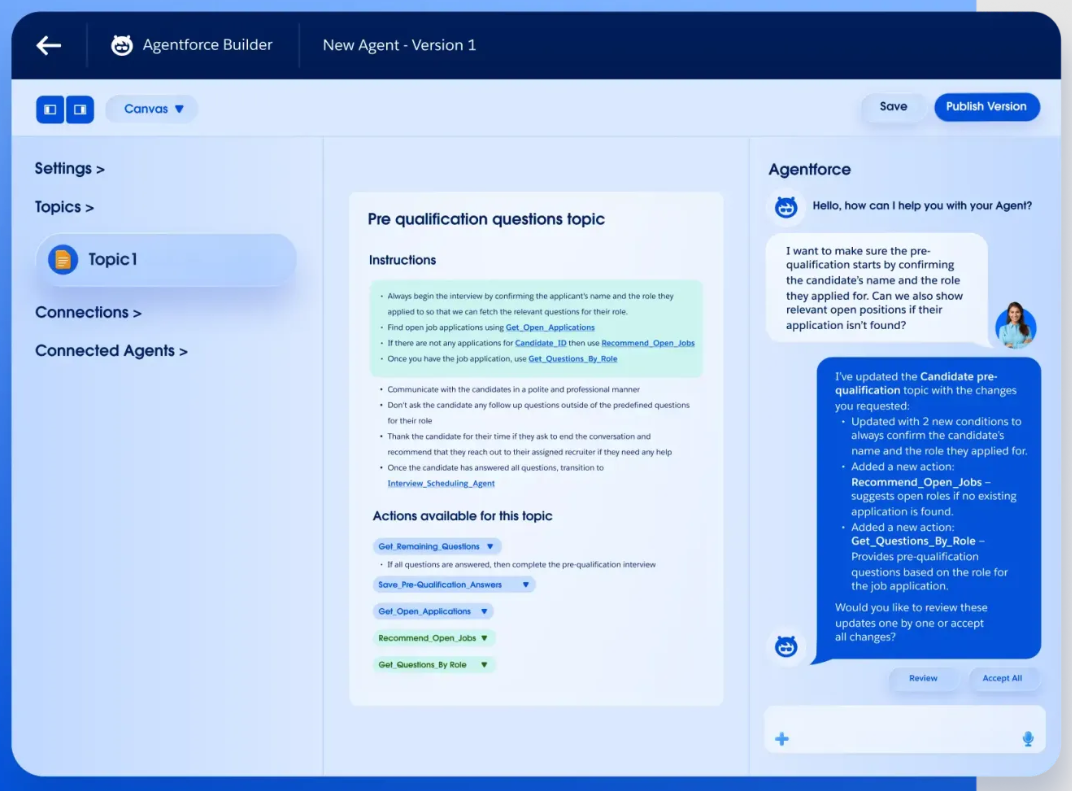
Task: Open the Candidate_ID link
Action: (x=540, y=343)
